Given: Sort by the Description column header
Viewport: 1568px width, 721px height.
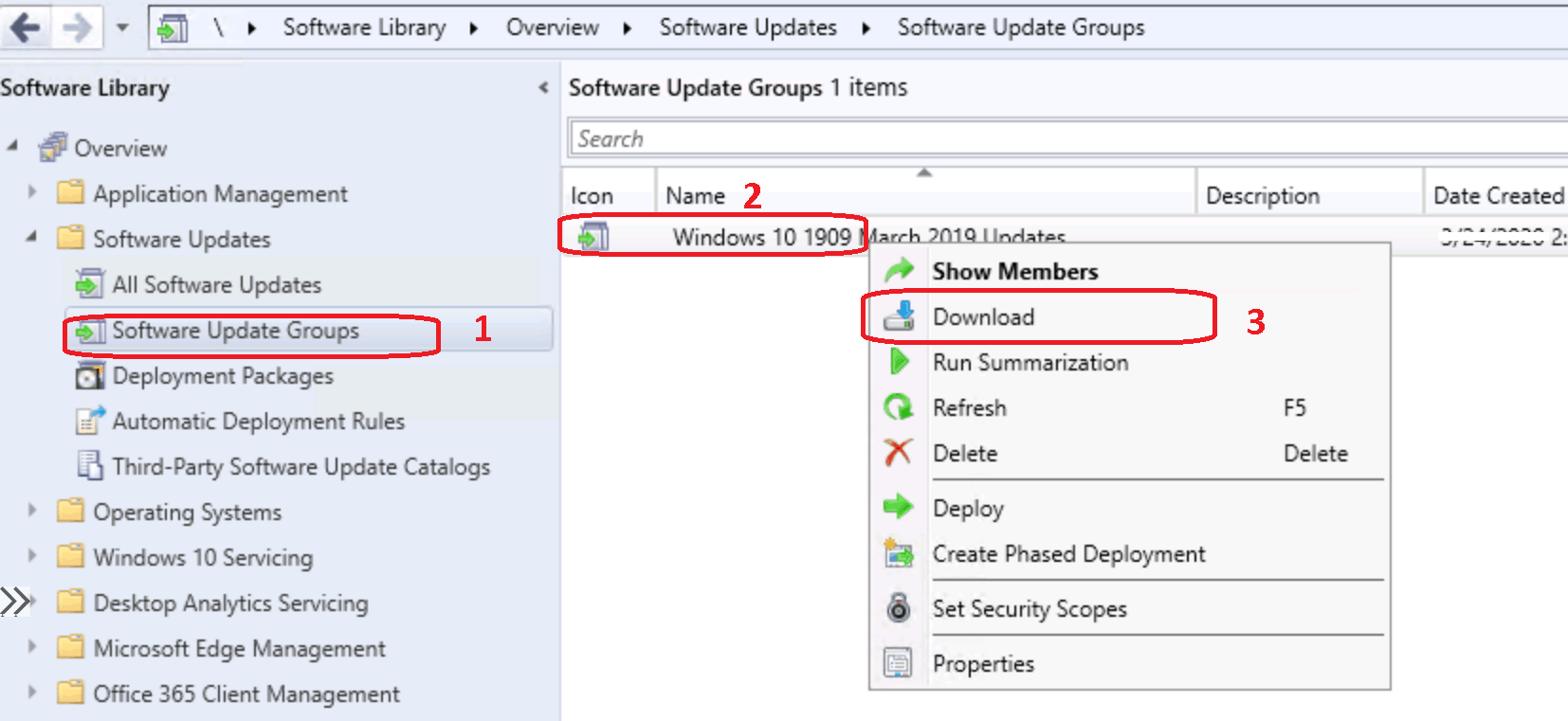Looking at the screenshot, I should coord(1262,196).
